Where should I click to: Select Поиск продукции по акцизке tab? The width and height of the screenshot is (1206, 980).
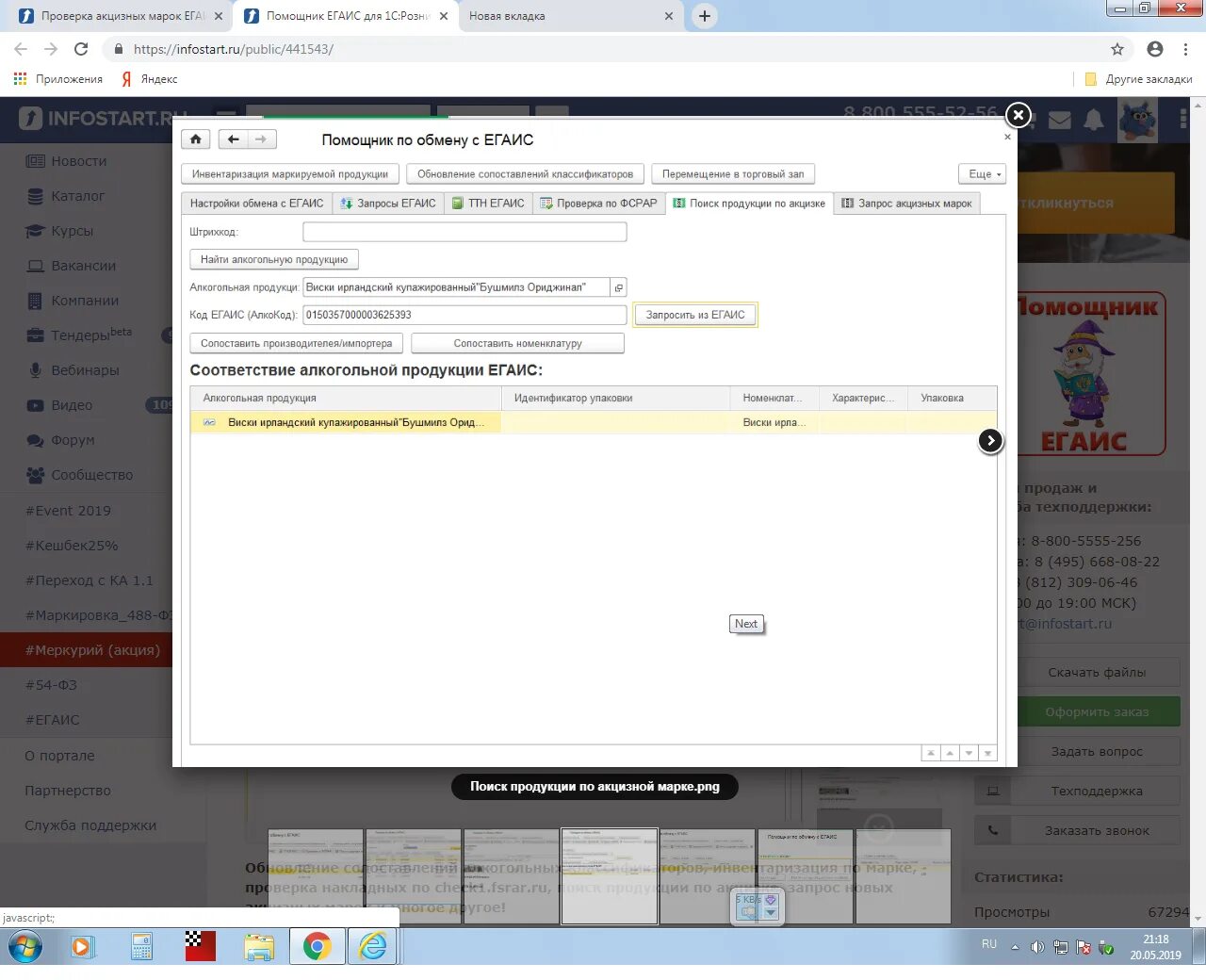[x=749, y=204]
